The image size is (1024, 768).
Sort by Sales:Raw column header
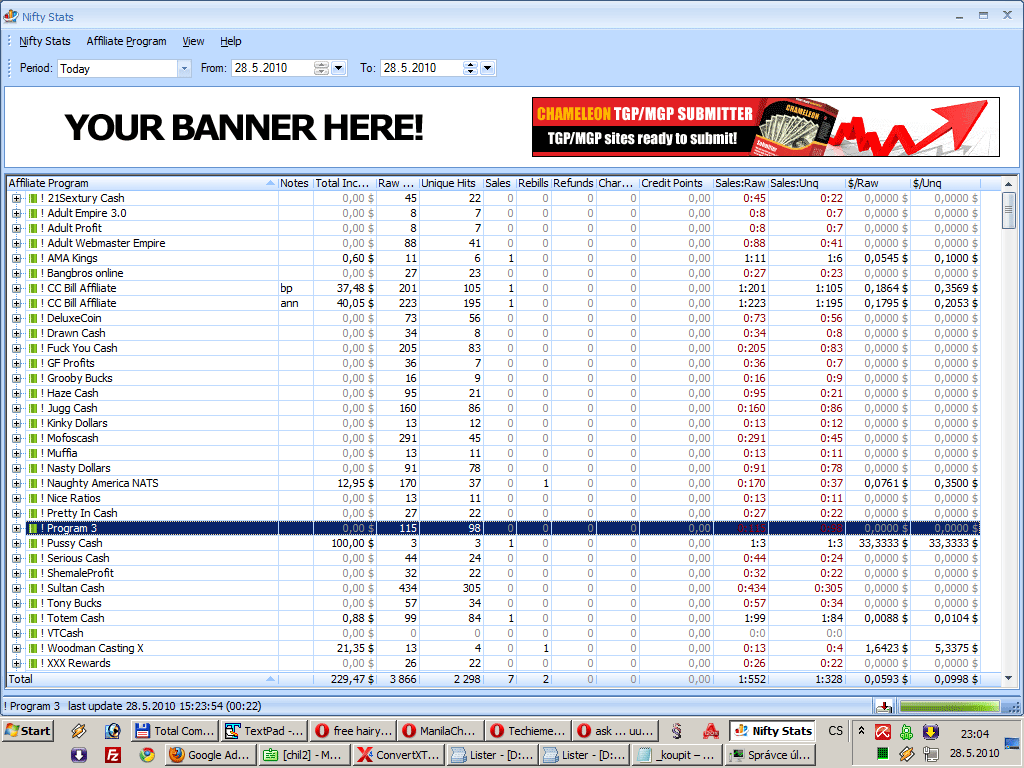(x=740, y=184)
